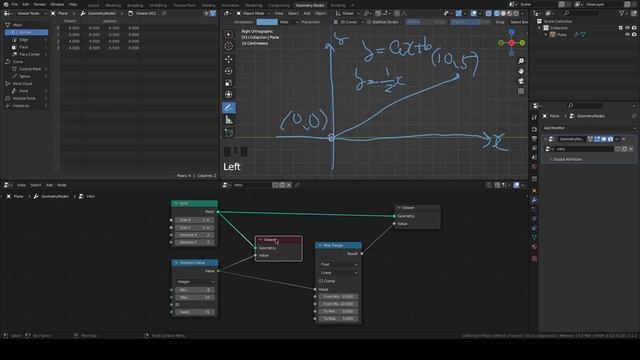The image size is (640, 360).
Task: Select Edge domain in spreadsheet sidebar
Action: pyautogui.click(x=26, y=40)
